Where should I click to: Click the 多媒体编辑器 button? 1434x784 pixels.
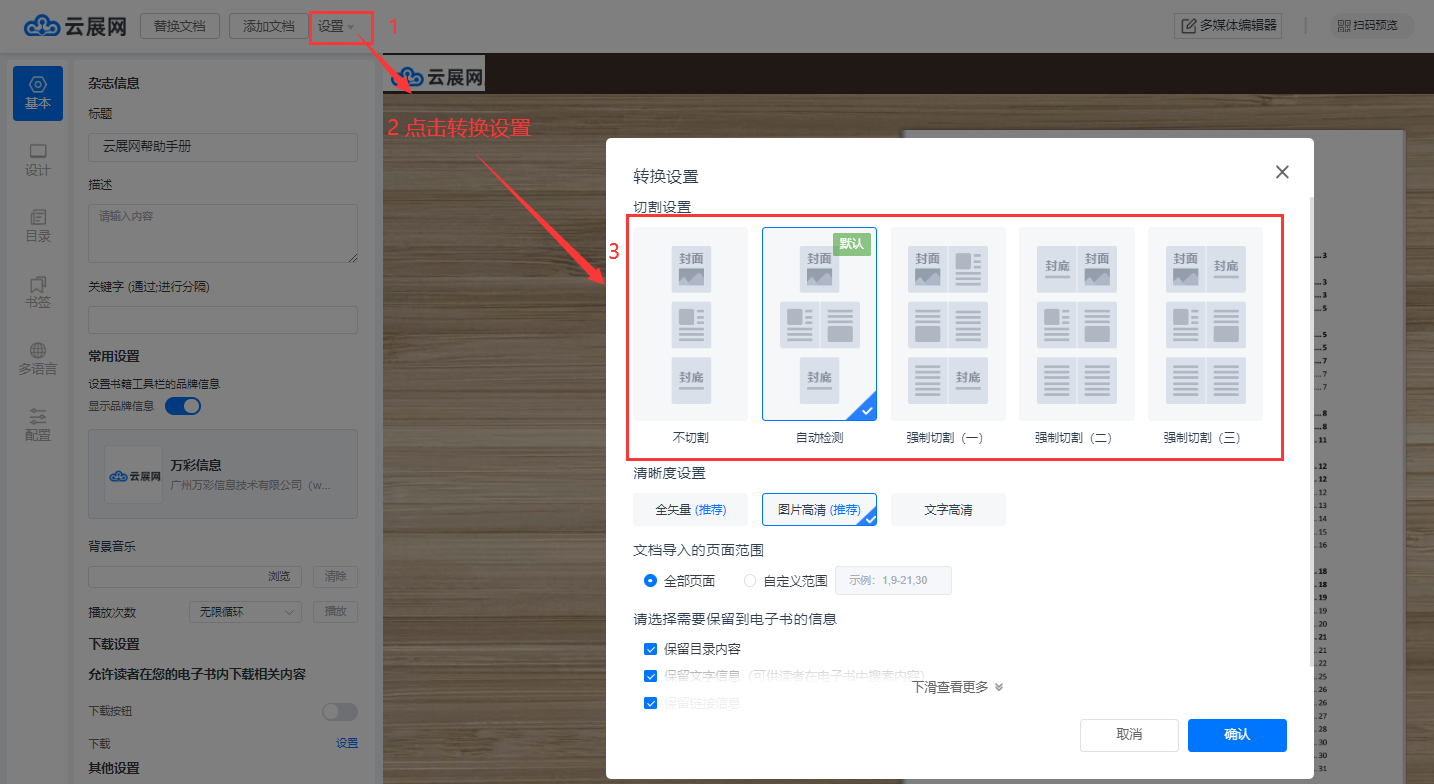[1229, 27]
